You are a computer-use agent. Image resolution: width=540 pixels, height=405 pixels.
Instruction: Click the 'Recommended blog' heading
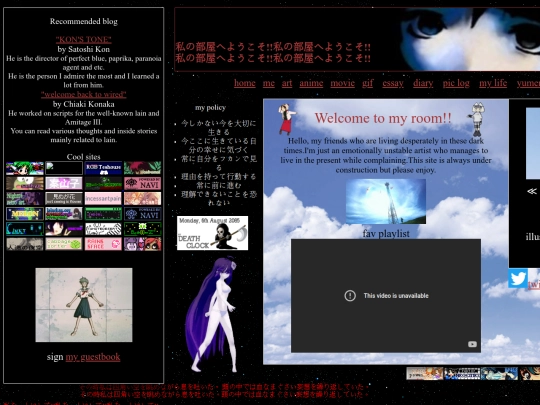click(84, 21)
